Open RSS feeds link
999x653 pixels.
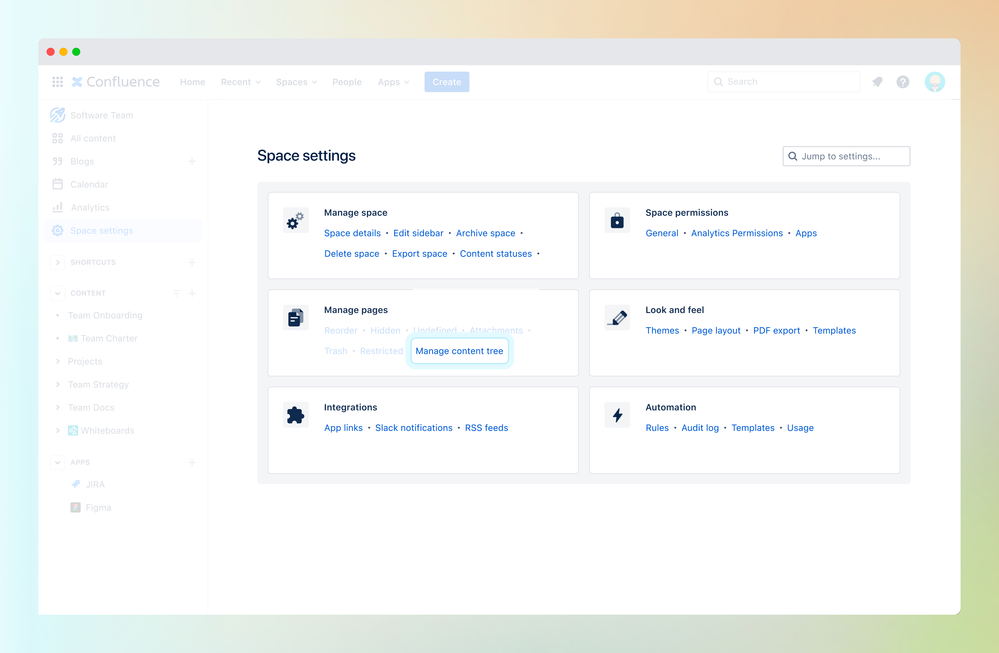coord(486,427)
